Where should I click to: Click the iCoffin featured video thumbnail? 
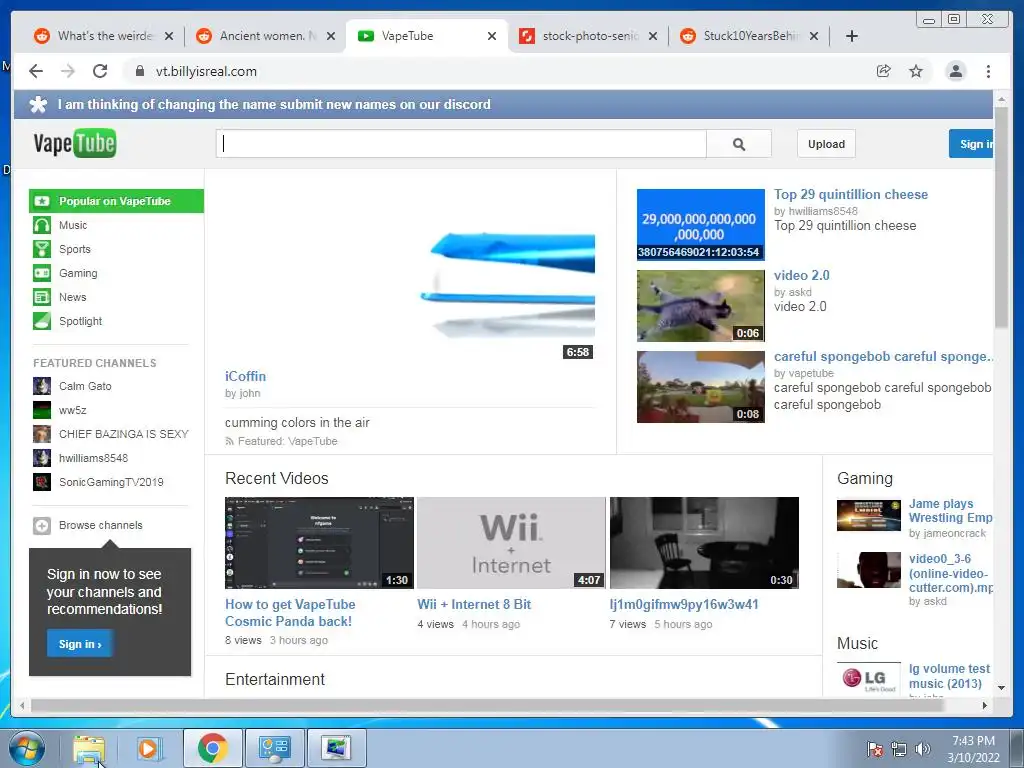pyautogui.click(x=409, y=274)
